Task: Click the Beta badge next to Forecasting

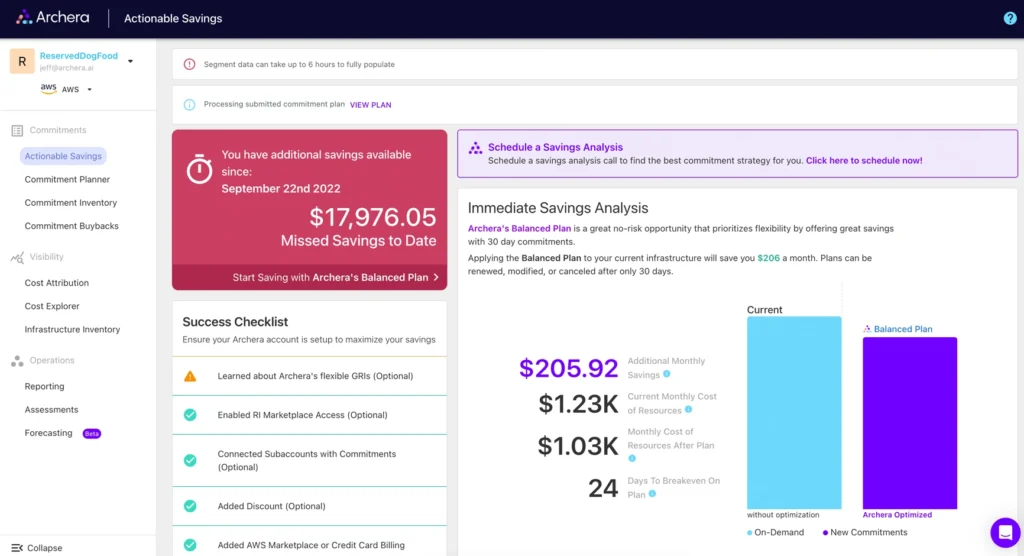Action: 91,433
